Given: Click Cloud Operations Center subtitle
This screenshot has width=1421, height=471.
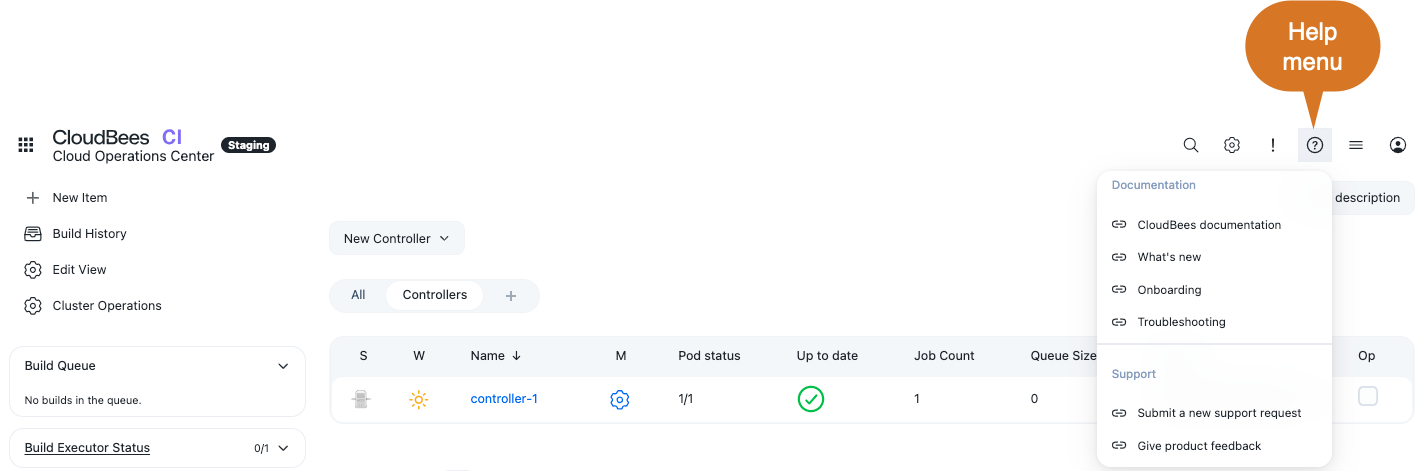Looking at the screenshot, I should coord(133,156).
